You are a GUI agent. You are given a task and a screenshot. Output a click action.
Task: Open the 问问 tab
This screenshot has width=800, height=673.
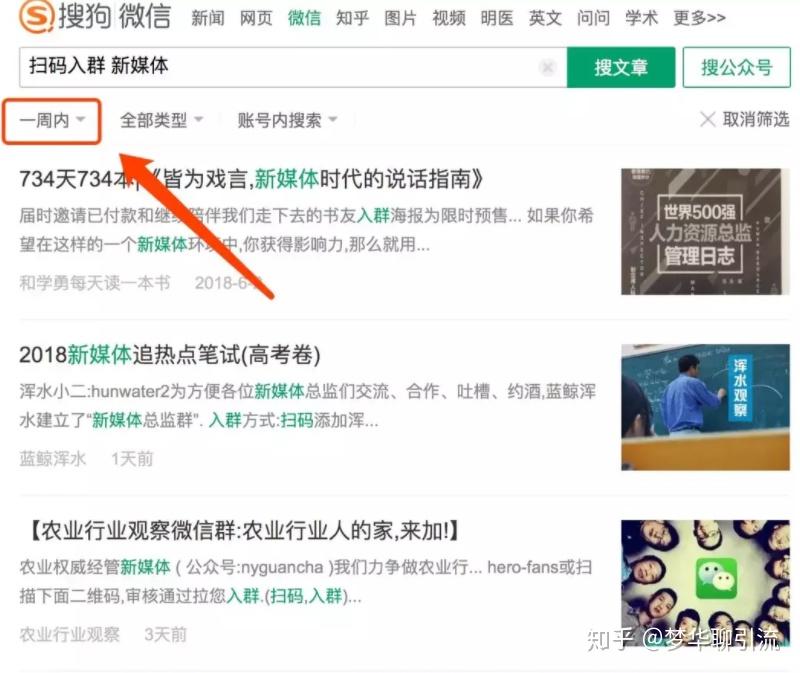point(593,18)
